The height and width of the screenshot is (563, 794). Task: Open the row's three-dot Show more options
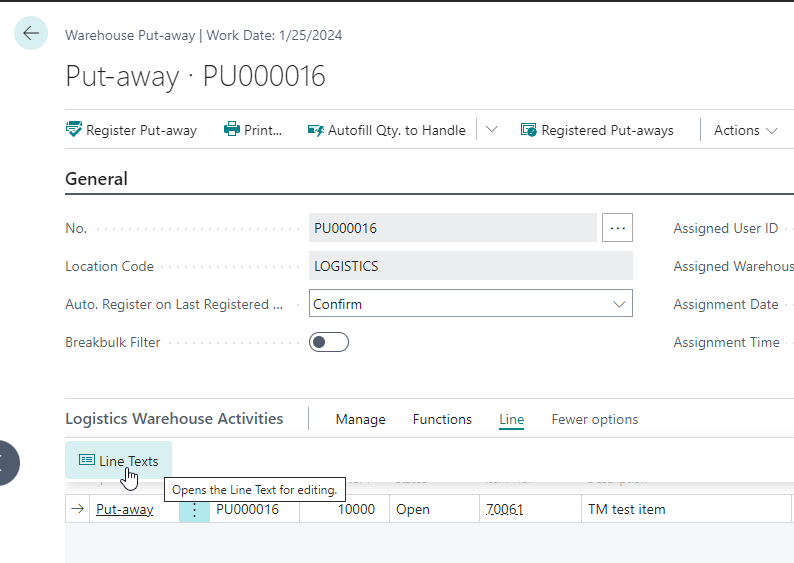[x=194, y=509]
